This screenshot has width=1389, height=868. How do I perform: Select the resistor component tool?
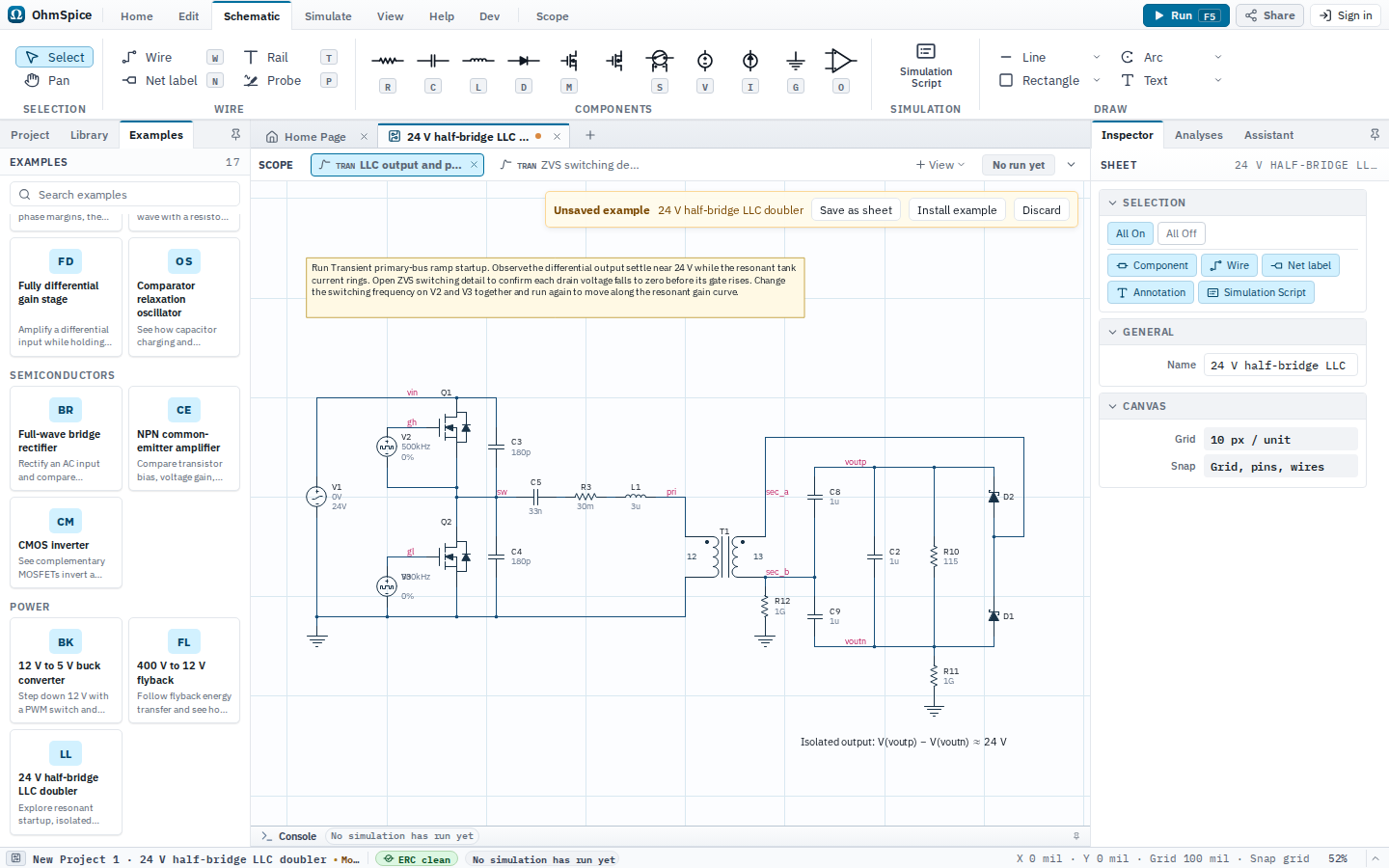tap(388, 62)
